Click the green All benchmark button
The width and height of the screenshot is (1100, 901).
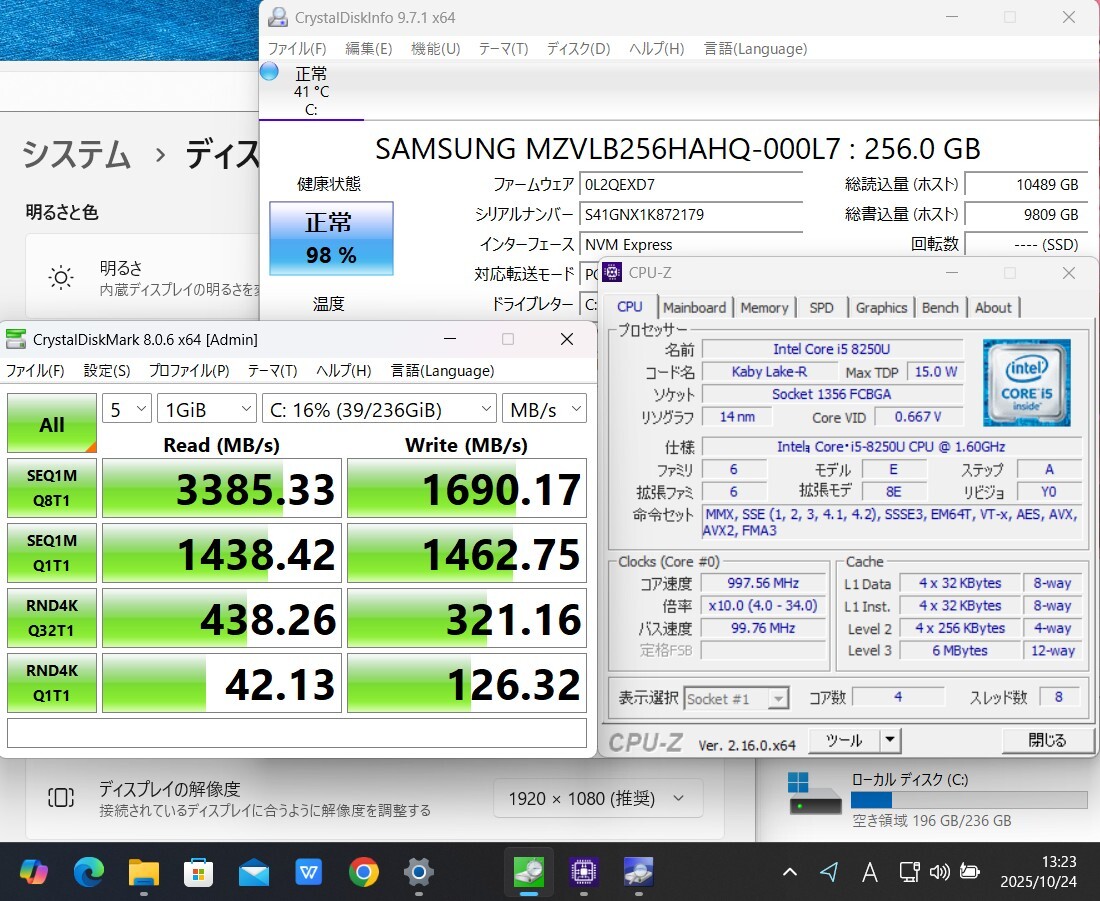(x=52, y=424)
